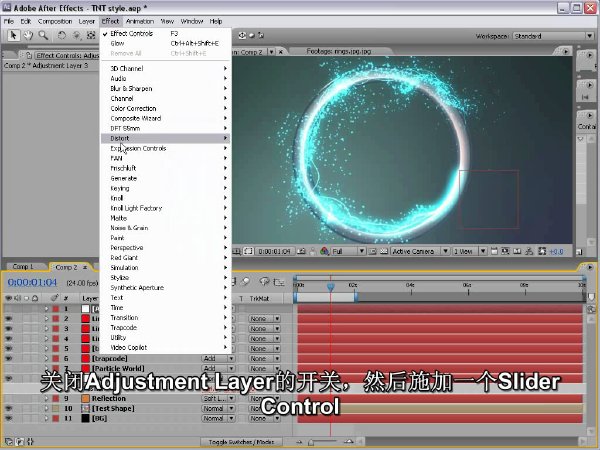This screenshot has height=450, width=600.
Task: Click the Toggle Switches / Modes button
Action: [x=241, y=442]
